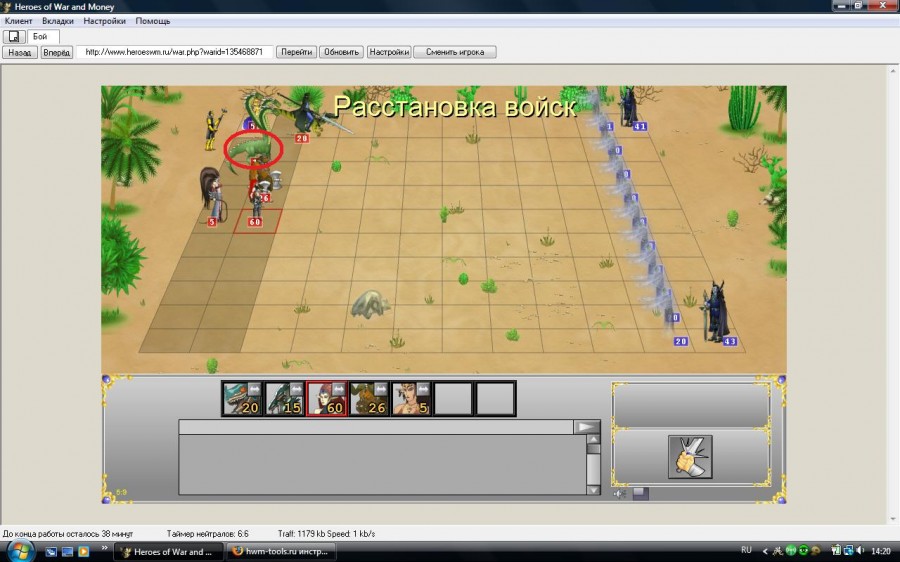
Task: Send chat message with the arrow button
Action: coord(587,427)
